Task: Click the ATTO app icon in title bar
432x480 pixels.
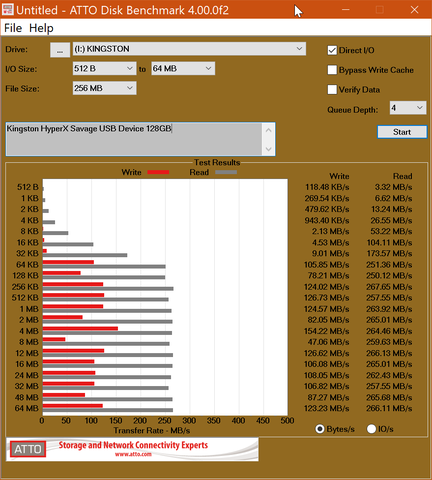Action: 8,9
